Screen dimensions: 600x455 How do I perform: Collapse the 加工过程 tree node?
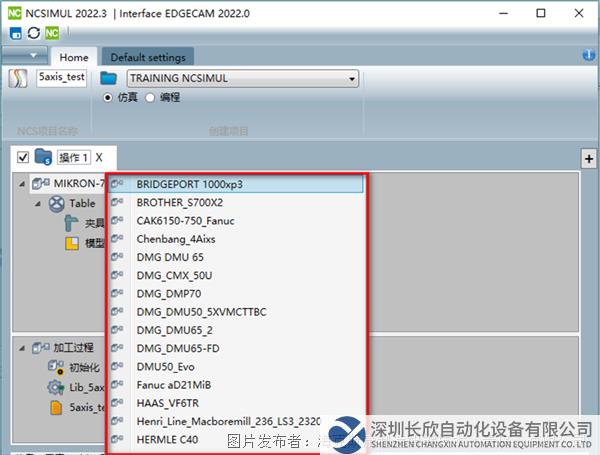click(x=23, y=347)
